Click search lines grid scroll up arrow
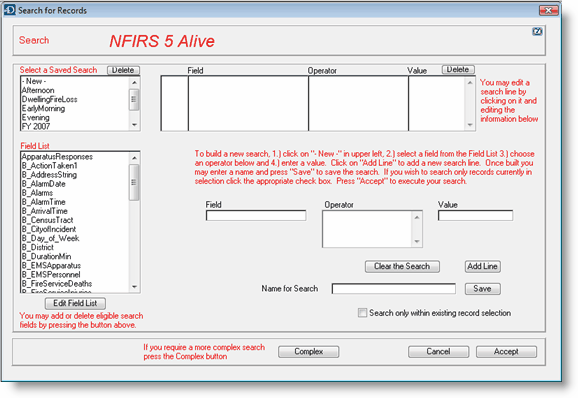The width and height of the screenshot is (578, 398). [470, 83]
